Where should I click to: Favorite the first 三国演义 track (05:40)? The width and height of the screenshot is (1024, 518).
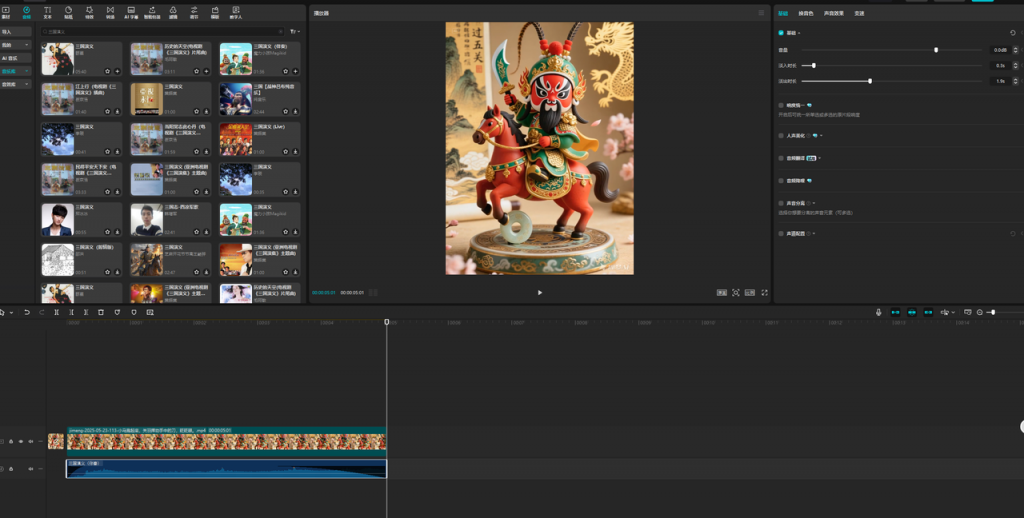coord(108,71)
